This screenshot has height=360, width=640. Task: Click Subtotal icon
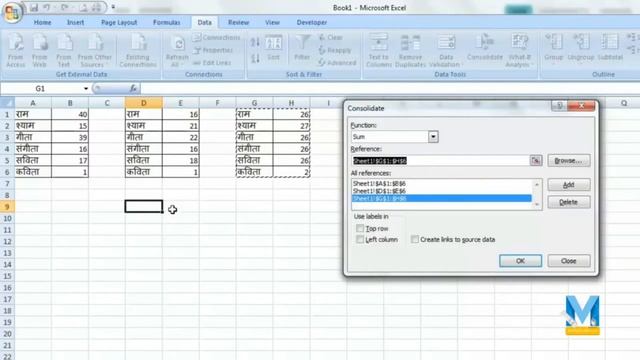pyautogui.click(x=610, y=48)
